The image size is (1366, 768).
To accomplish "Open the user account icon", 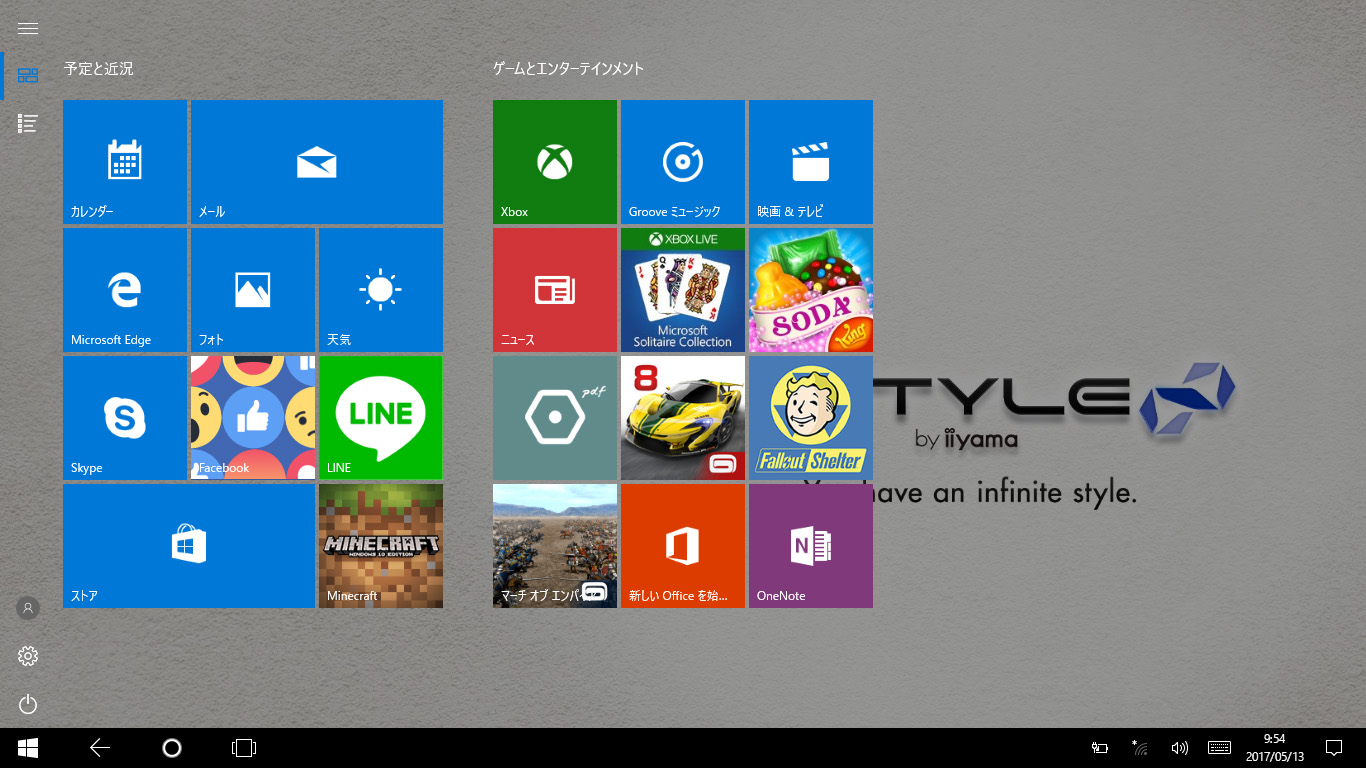I will pyautogui.click(x=28, y=608).
